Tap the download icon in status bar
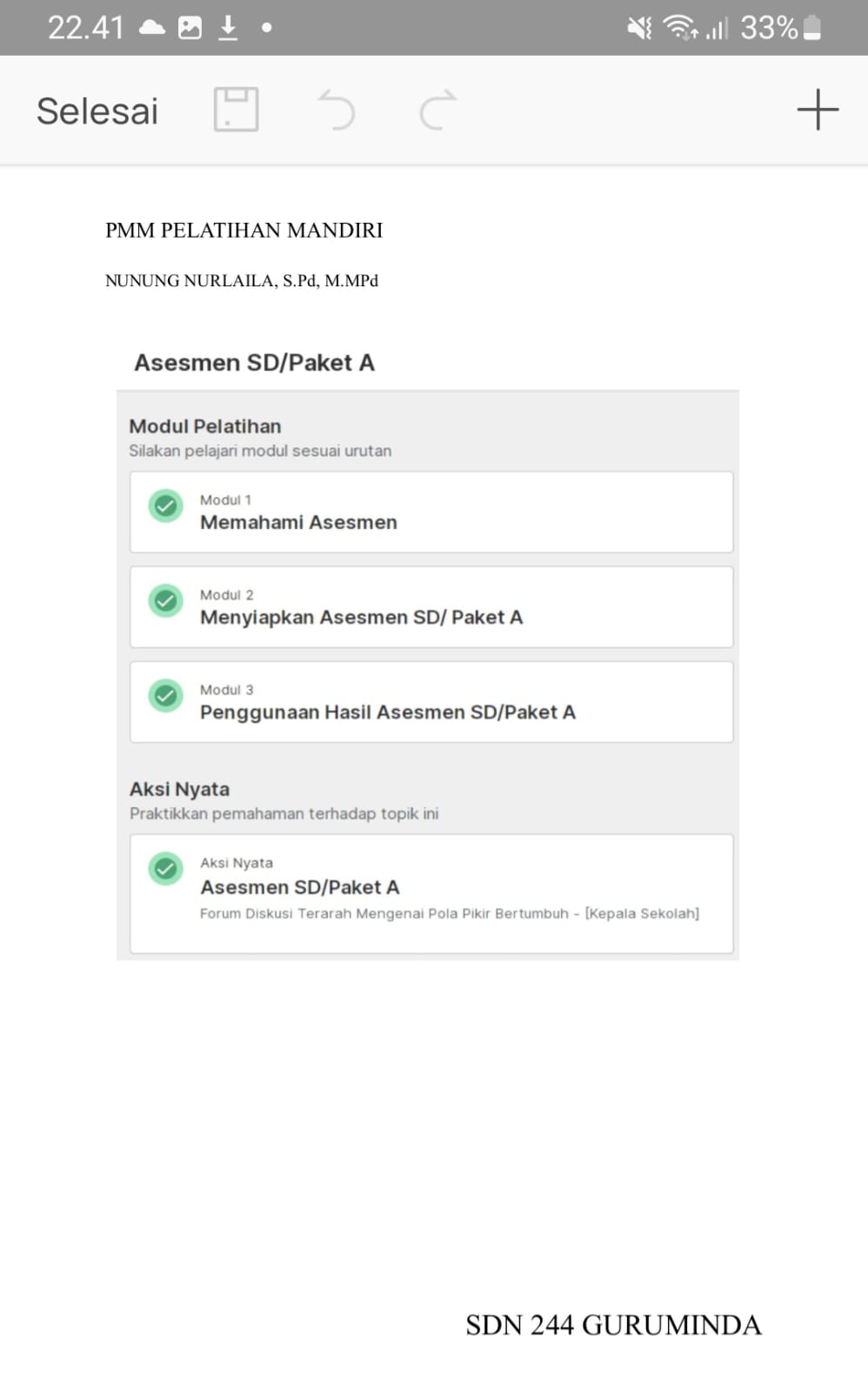Viewport: 868px width, 1392px height. [x=228, y=28]
